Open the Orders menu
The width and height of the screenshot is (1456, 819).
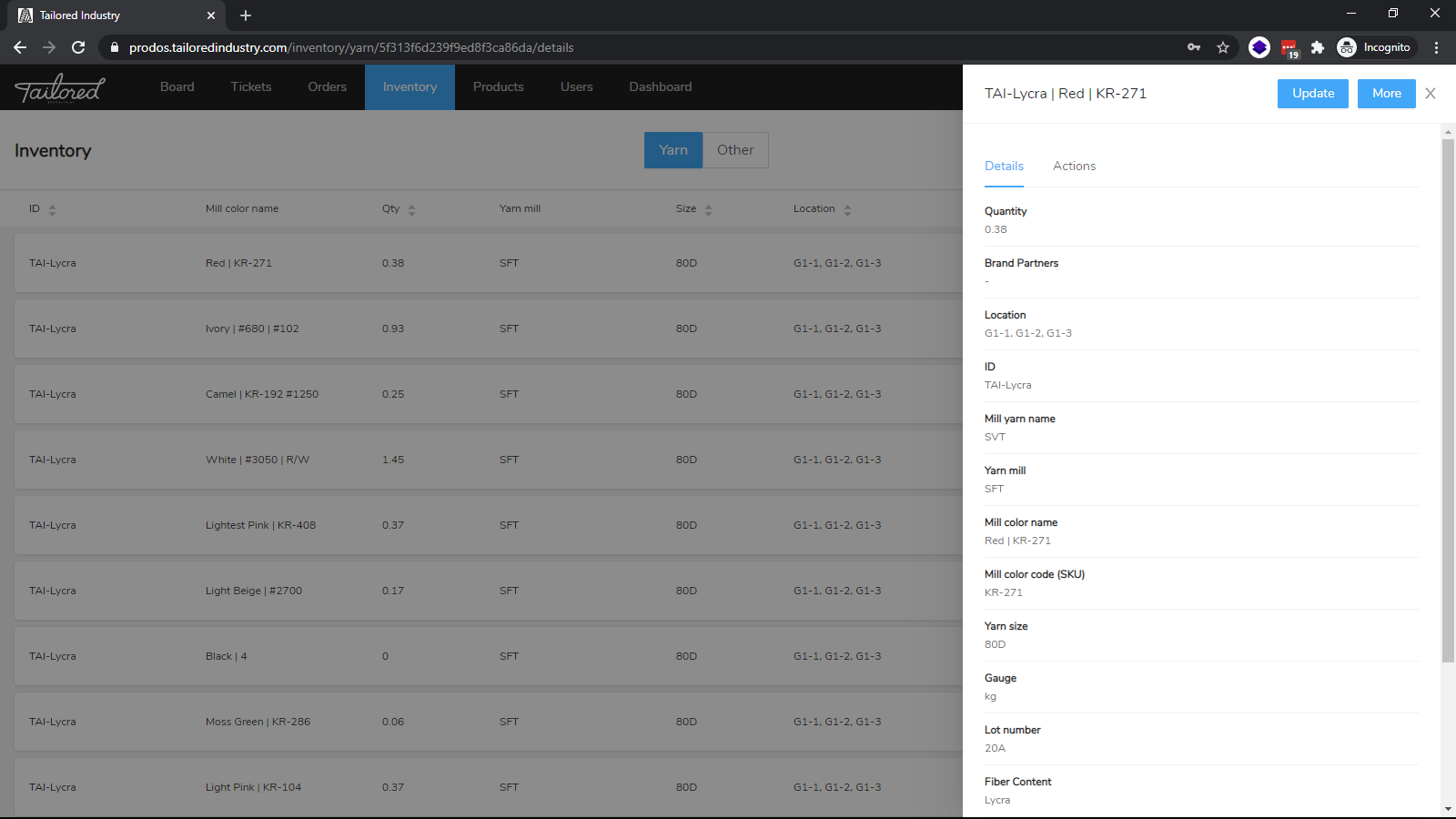click(x=328, y=87)
